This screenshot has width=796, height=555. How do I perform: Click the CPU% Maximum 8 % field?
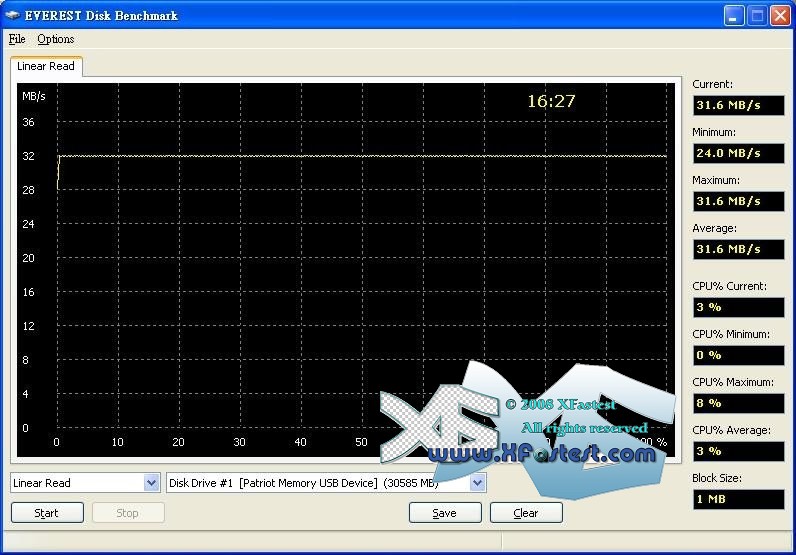(x=738, y=403)
